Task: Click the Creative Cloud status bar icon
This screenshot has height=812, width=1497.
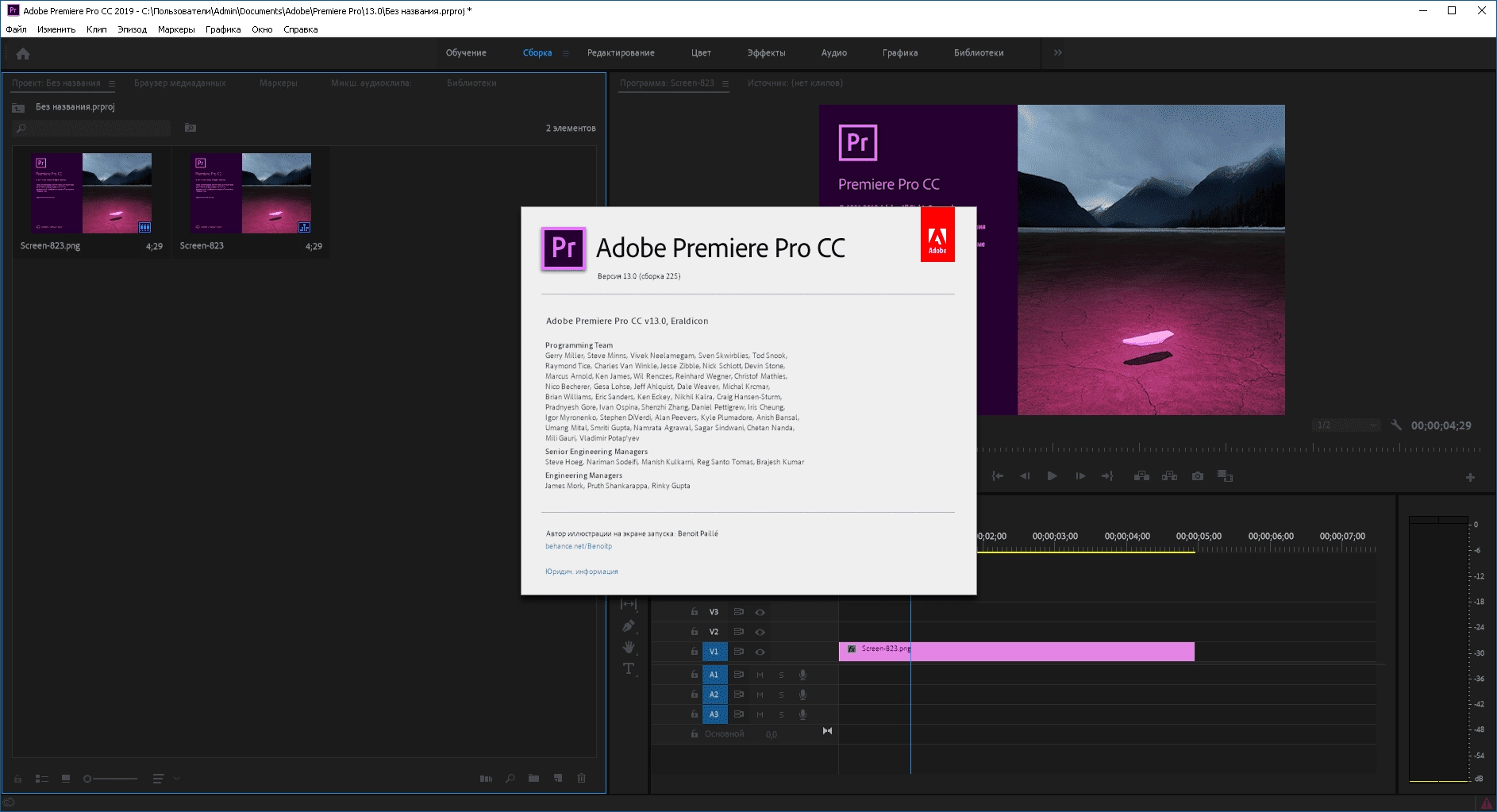Action: [9, 803]
